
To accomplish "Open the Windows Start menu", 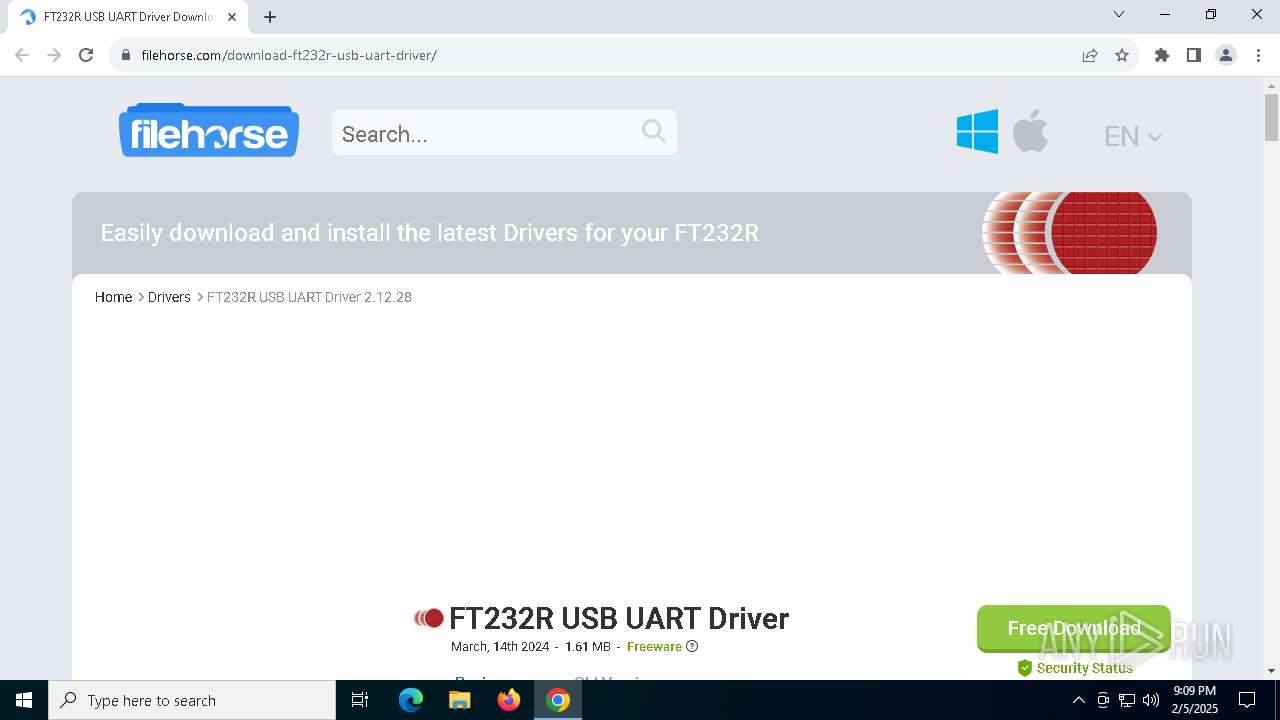I will 24,700.
